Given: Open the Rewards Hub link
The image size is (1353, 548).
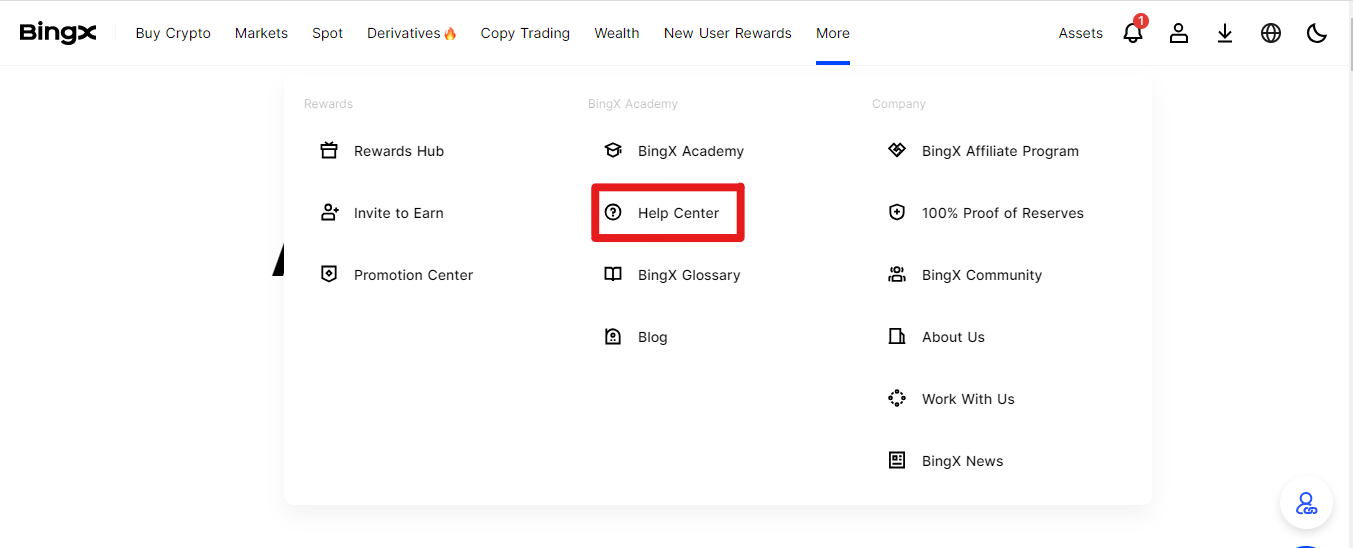Looking at the screenshot, I should coord(399,151).
